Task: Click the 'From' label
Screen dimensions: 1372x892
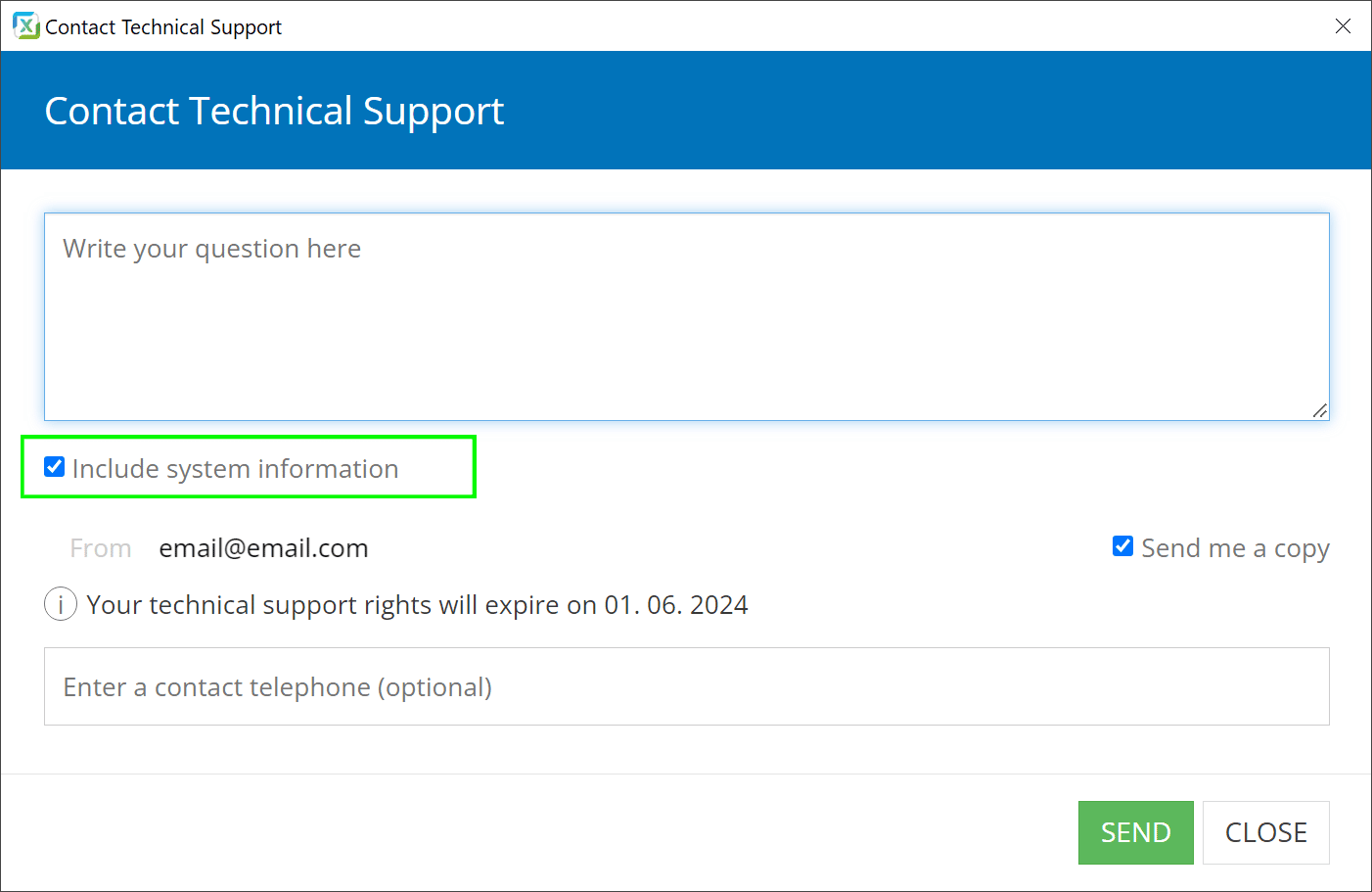Action: 101,548
